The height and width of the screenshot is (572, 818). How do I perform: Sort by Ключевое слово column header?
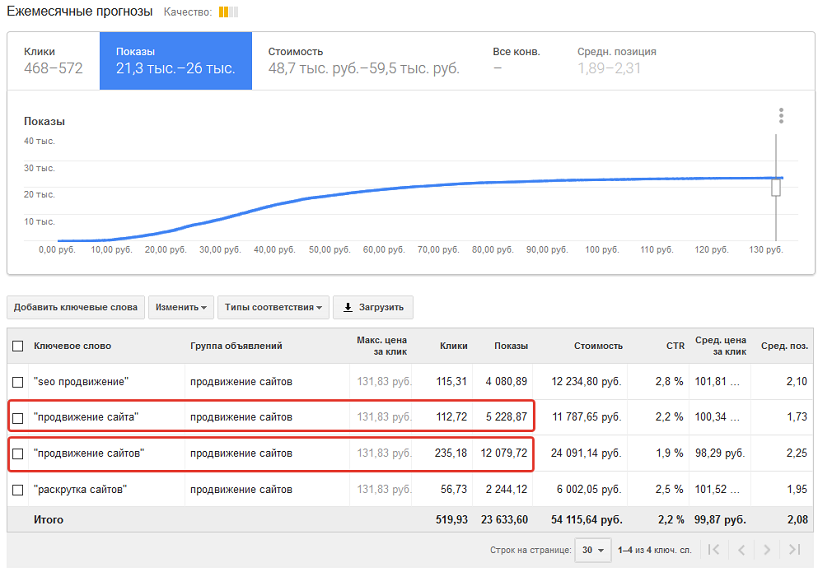pyautogui.click(x=73, y=346)
